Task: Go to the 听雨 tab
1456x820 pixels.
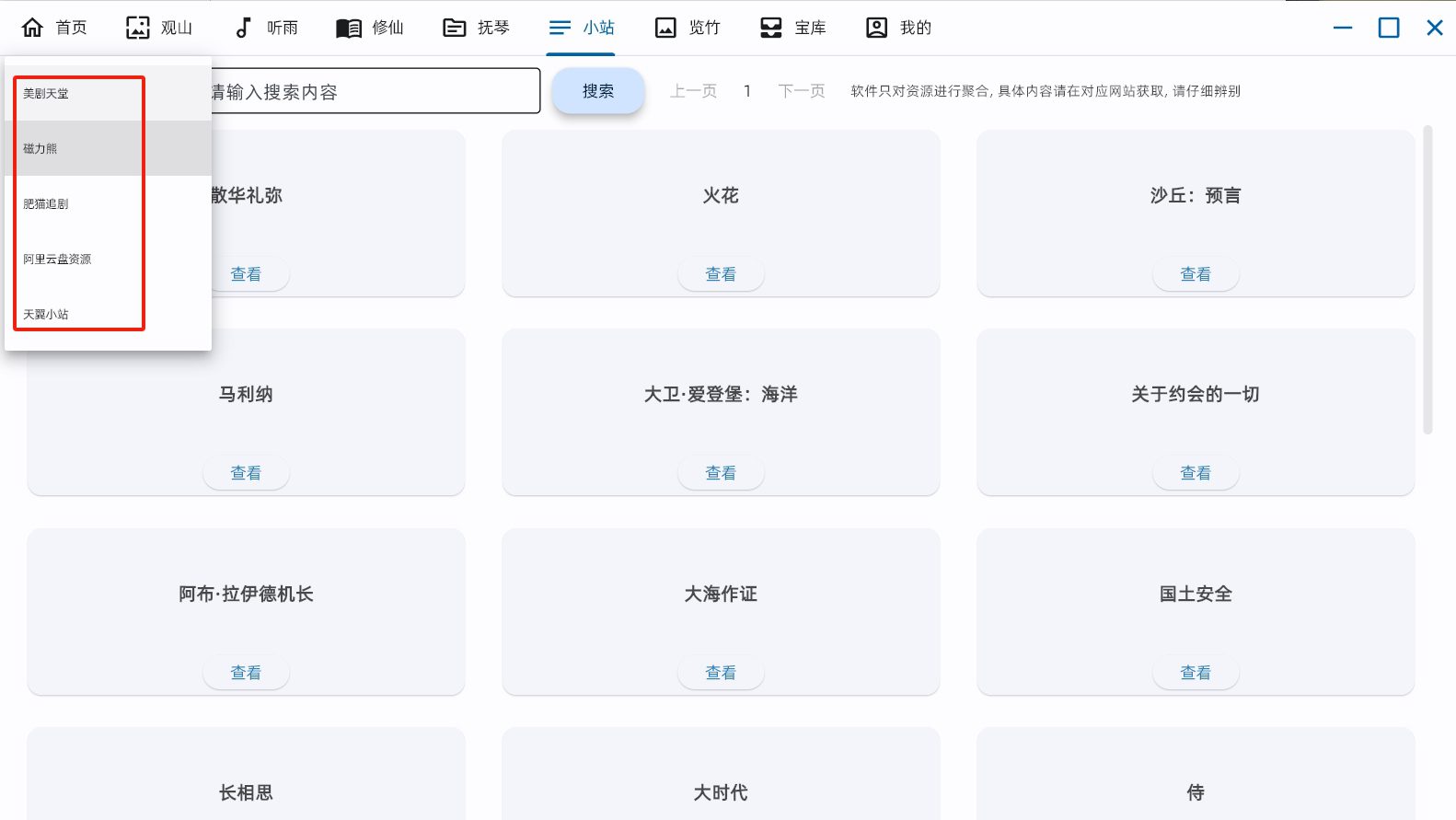Action: [267, 28]
